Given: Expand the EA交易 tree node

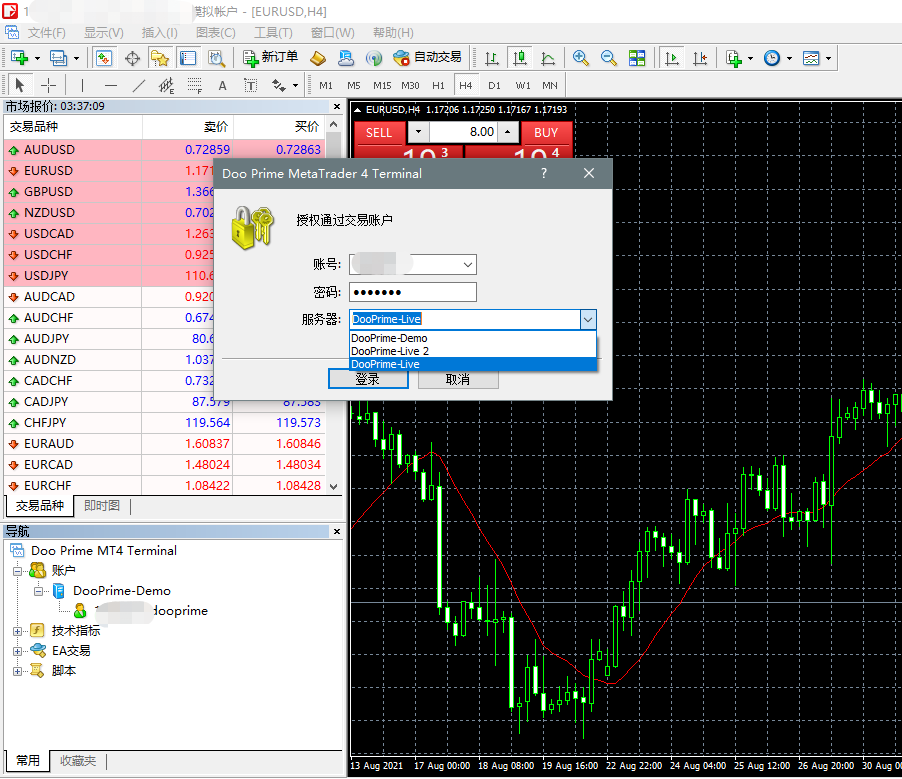Looking at the screenshot, I should [x=17, y=651].
